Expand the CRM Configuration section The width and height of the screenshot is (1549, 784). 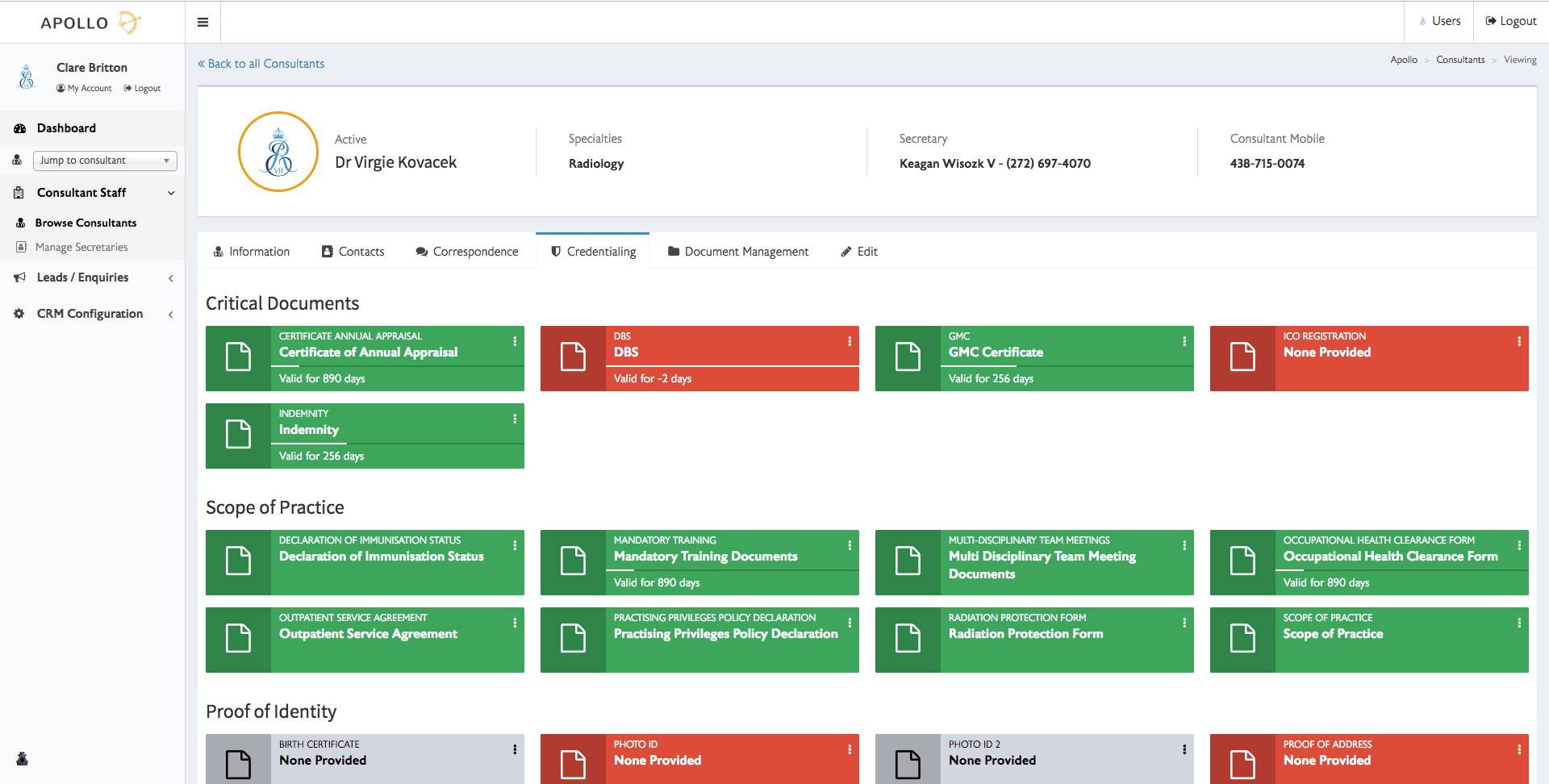point(92,314)
